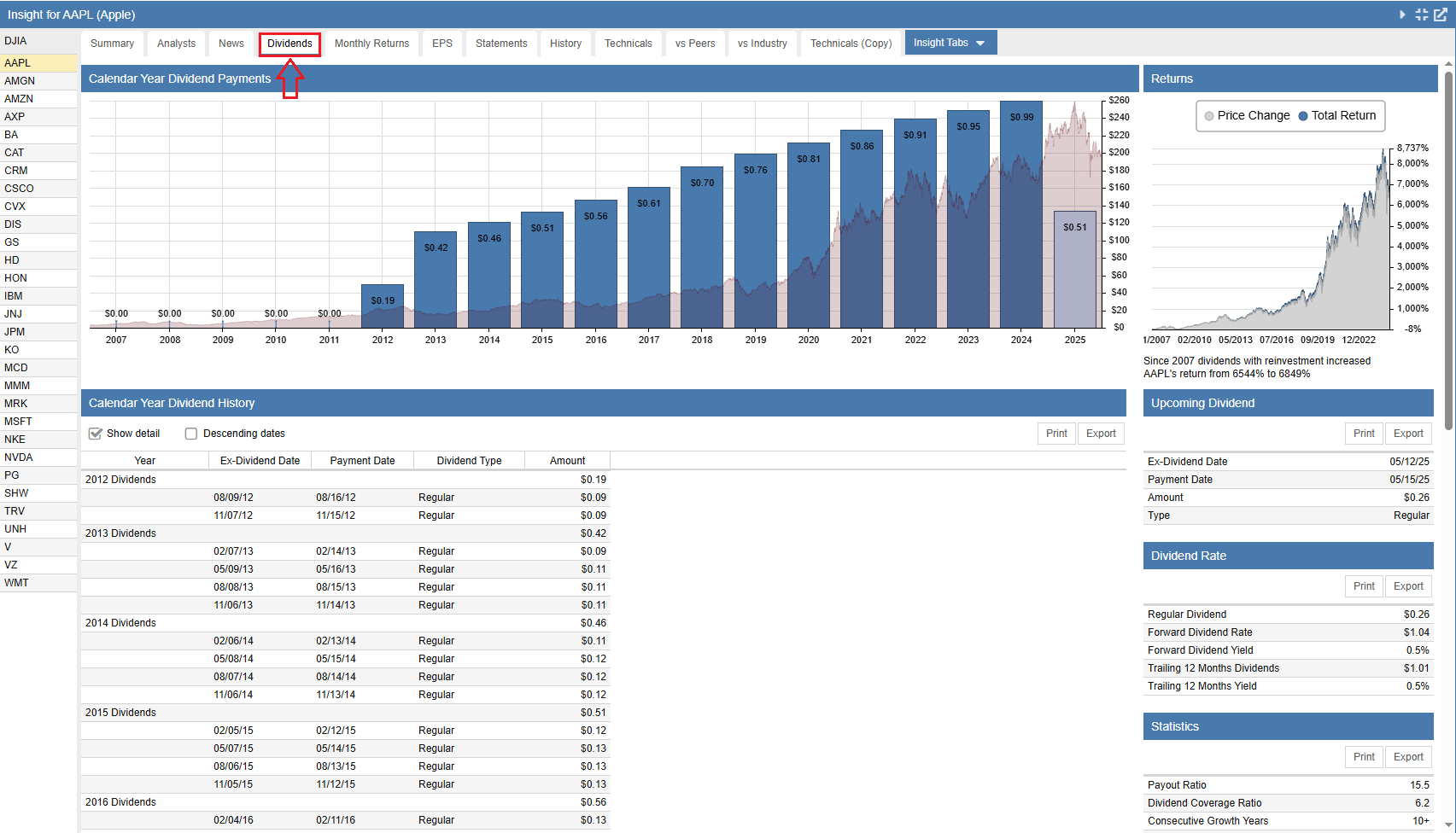Export the Calendar Year Dividend History table
The width and height of the screenshot is (1456, 833).
point(1101,434)
